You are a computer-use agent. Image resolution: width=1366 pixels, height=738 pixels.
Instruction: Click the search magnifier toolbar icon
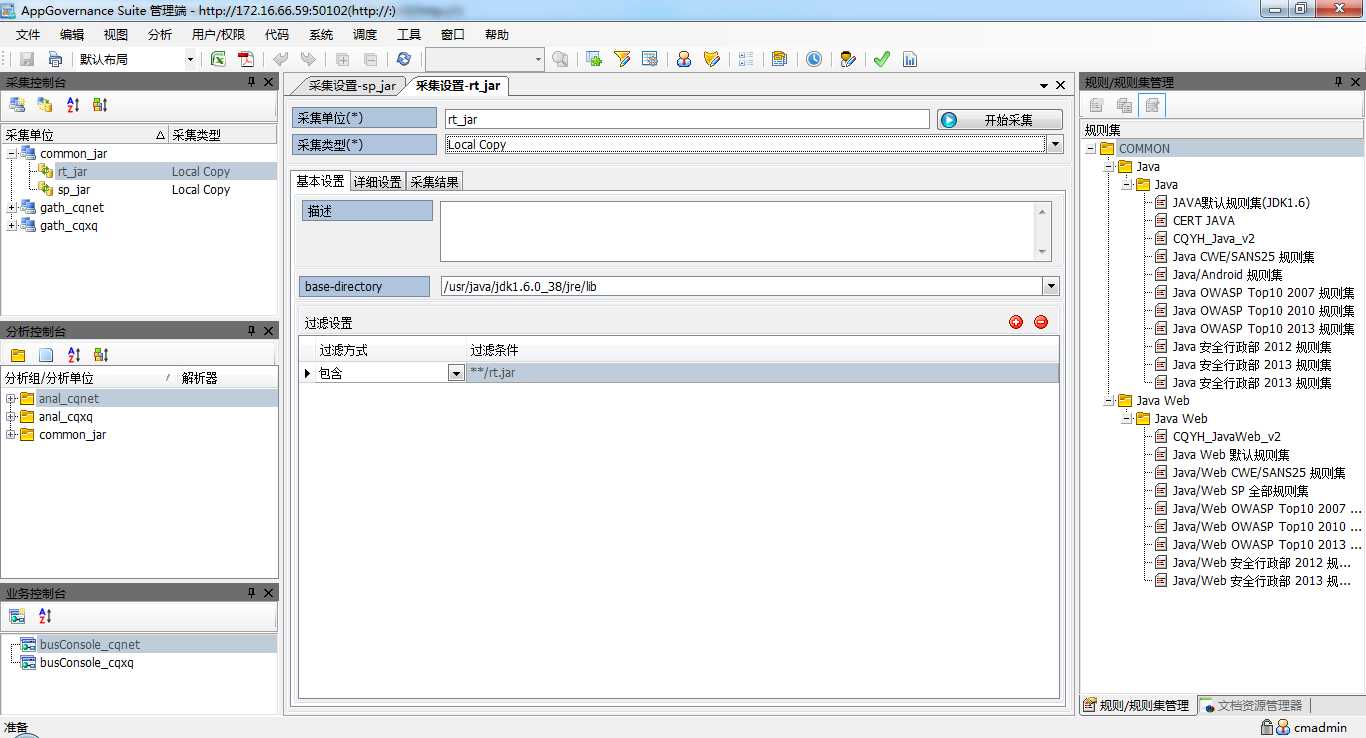pos(560,60)
